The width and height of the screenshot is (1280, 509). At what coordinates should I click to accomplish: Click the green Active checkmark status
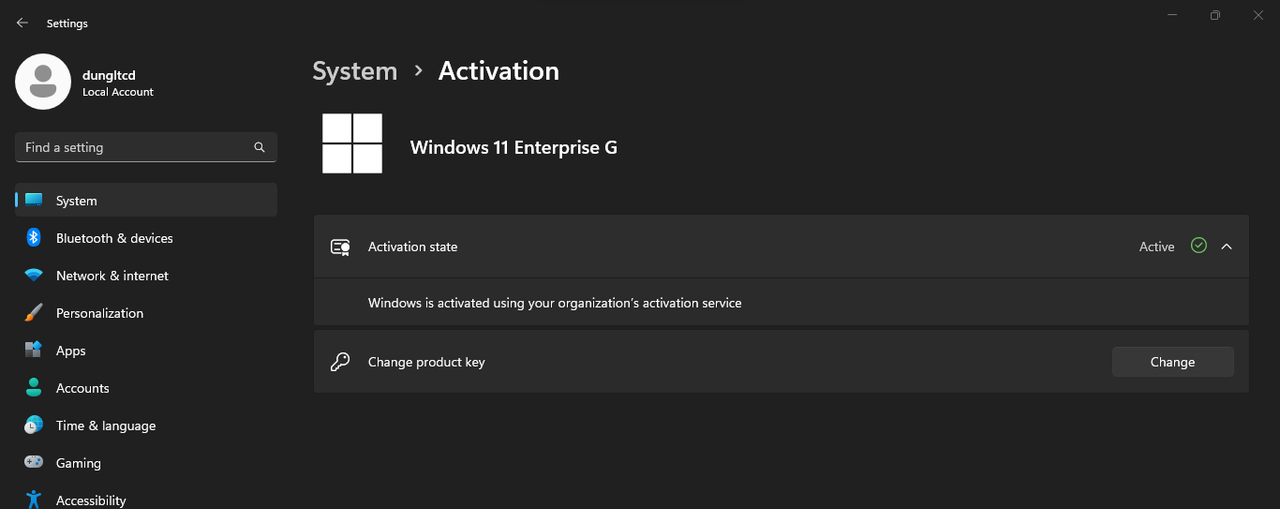point(1199,246)
